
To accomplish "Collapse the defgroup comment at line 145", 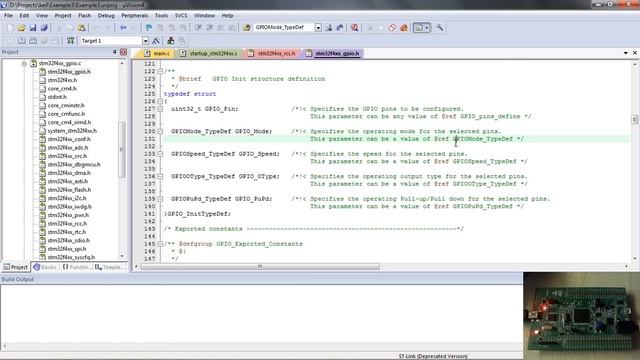I will click(160, 244).
